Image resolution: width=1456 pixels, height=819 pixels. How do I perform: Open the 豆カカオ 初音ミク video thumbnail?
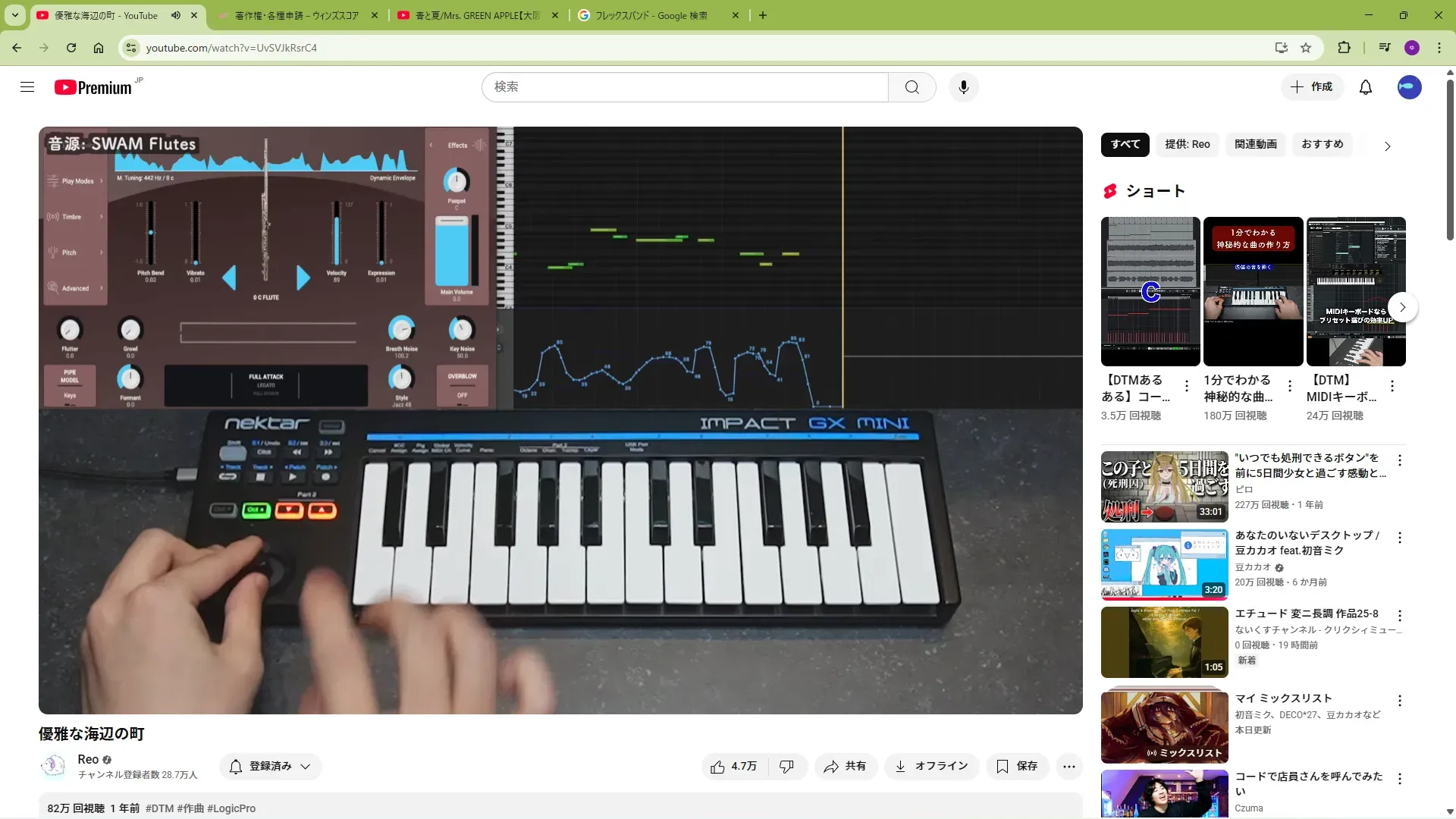(1164, 564)
